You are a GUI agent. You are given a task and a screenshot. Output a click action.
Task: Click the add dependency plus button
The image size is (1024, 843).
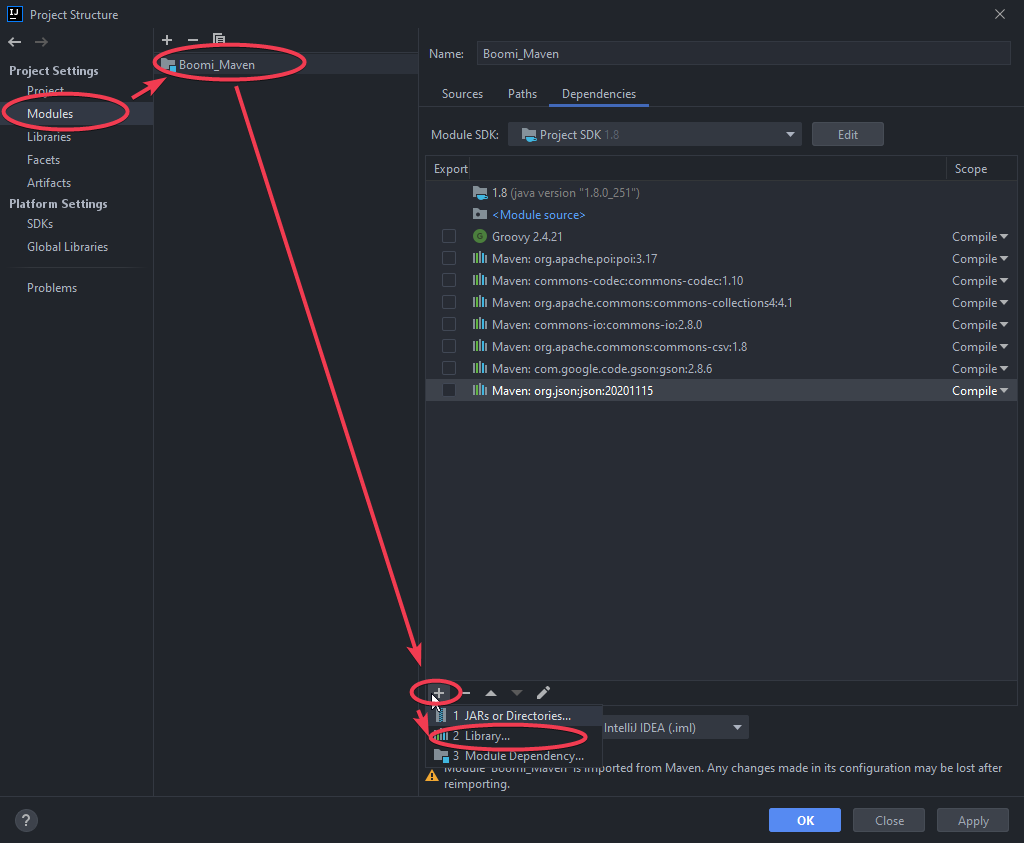[x=438, y=693]
